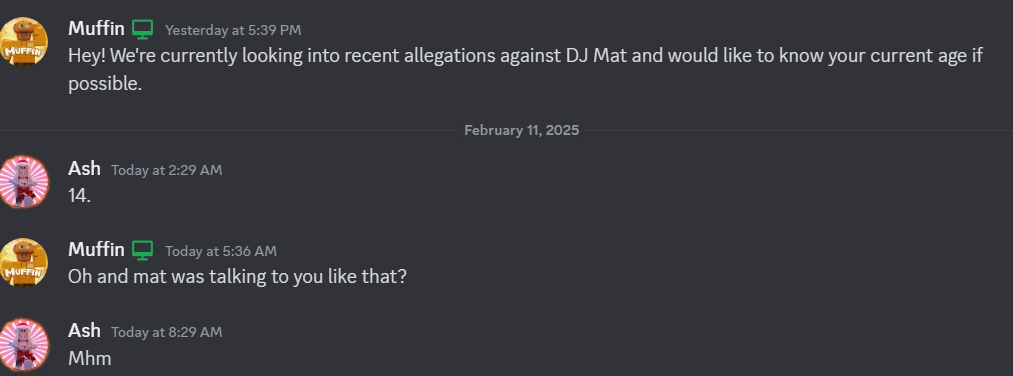Image resolution: width=1013 pixels, height=376 pixels.
Task: Open Muffin's avatar beside the 5:39 PM message
Action: click(x=24, y=42)
